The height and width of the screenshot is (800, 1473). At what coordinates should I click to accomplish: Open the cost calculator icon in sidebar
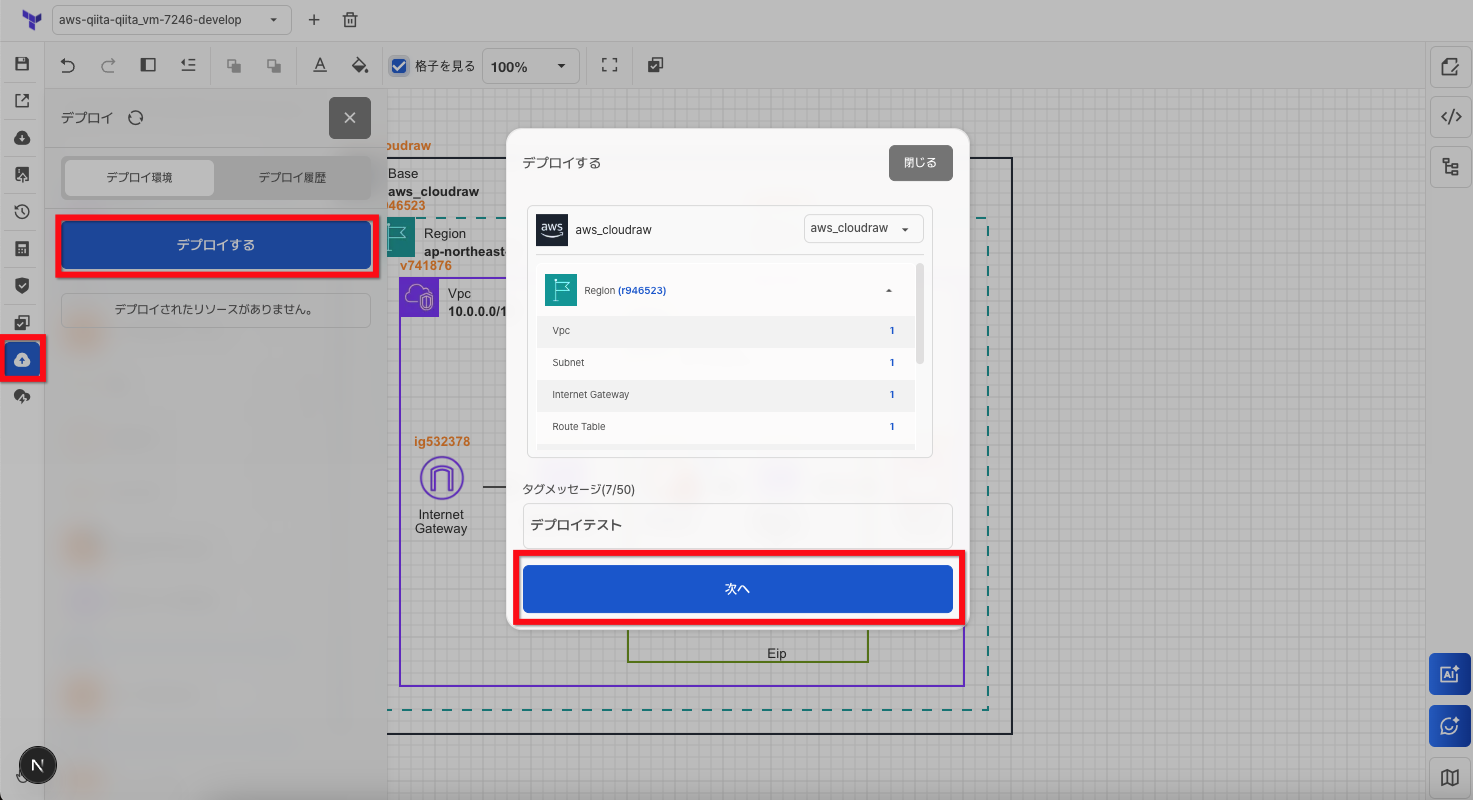coord(22,249)
